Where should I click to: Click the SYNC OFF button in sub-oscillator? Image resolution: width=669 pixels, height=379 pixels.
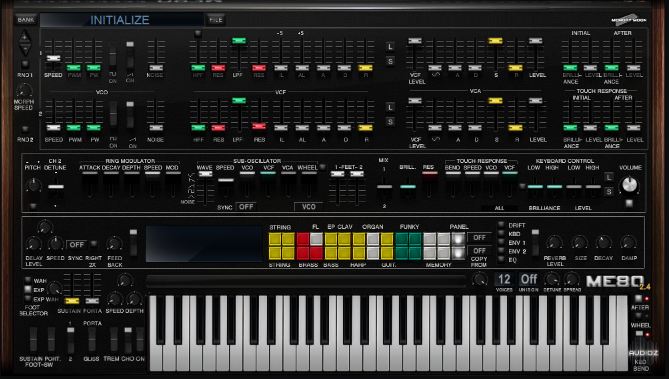246,207
